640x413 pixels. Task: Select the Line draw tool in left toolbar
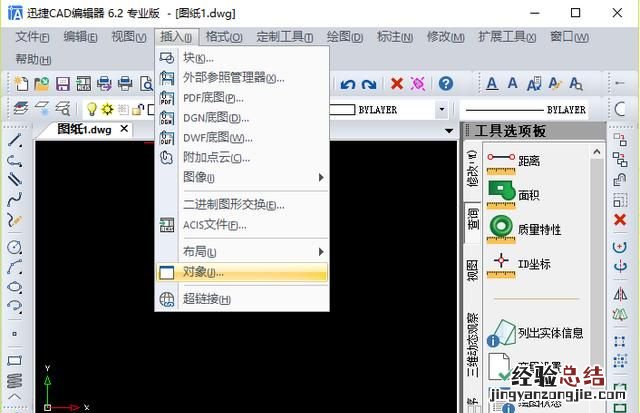coord(15,140)
